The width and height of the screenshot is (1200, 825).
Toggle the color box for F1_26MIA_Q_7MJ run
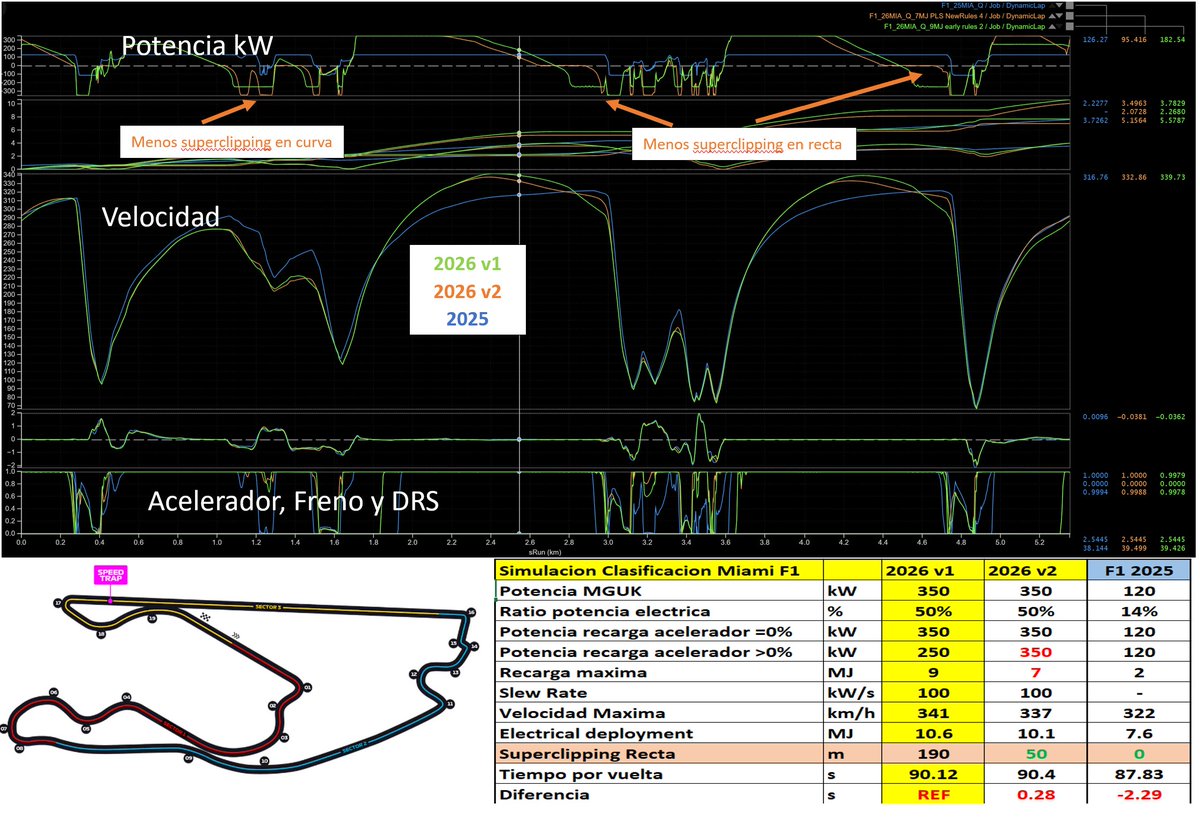[x=1070, y=16]
